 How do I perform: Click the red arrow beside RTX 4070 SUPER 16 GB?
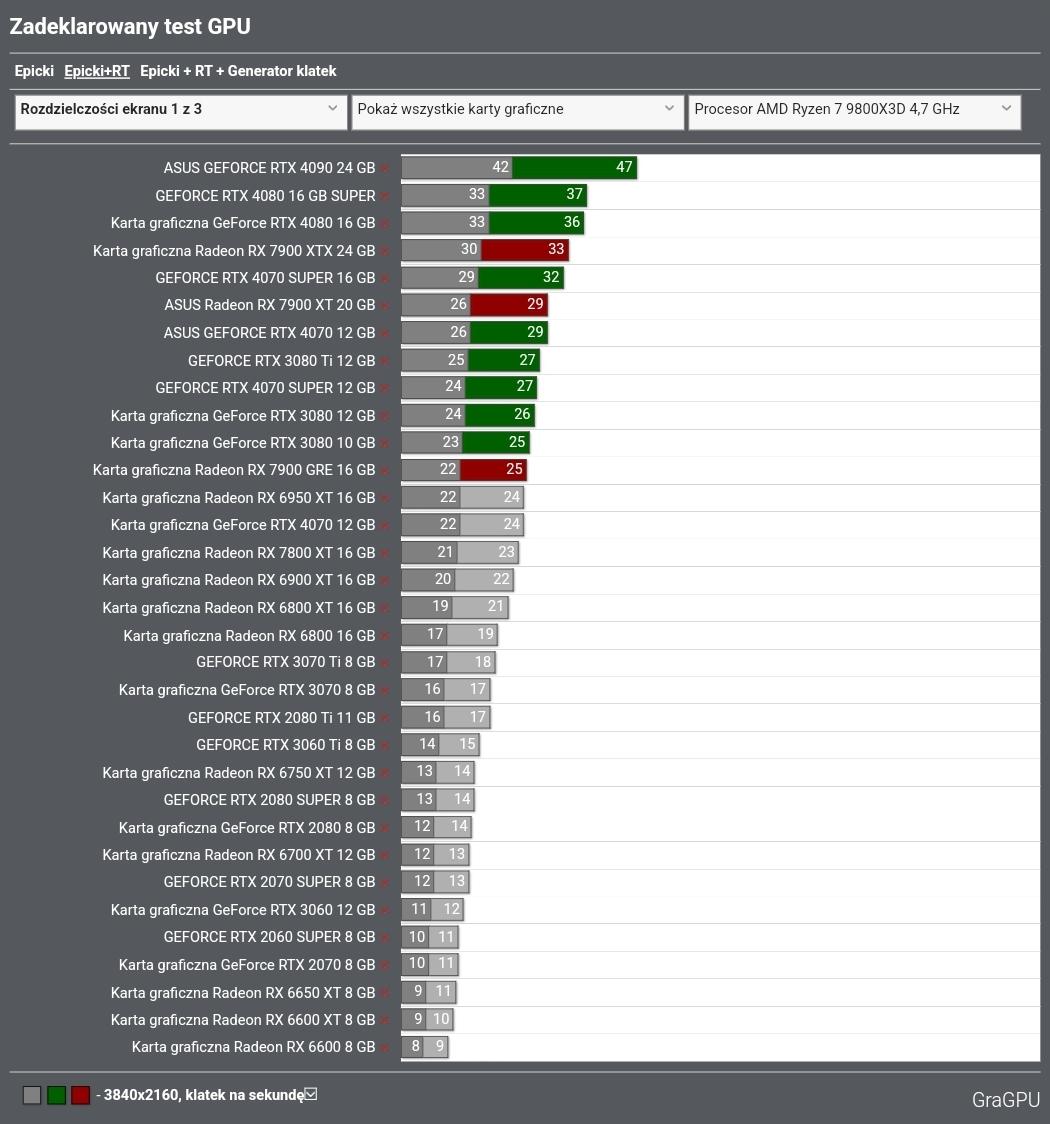pyautogui.click(x=385, y=278)
